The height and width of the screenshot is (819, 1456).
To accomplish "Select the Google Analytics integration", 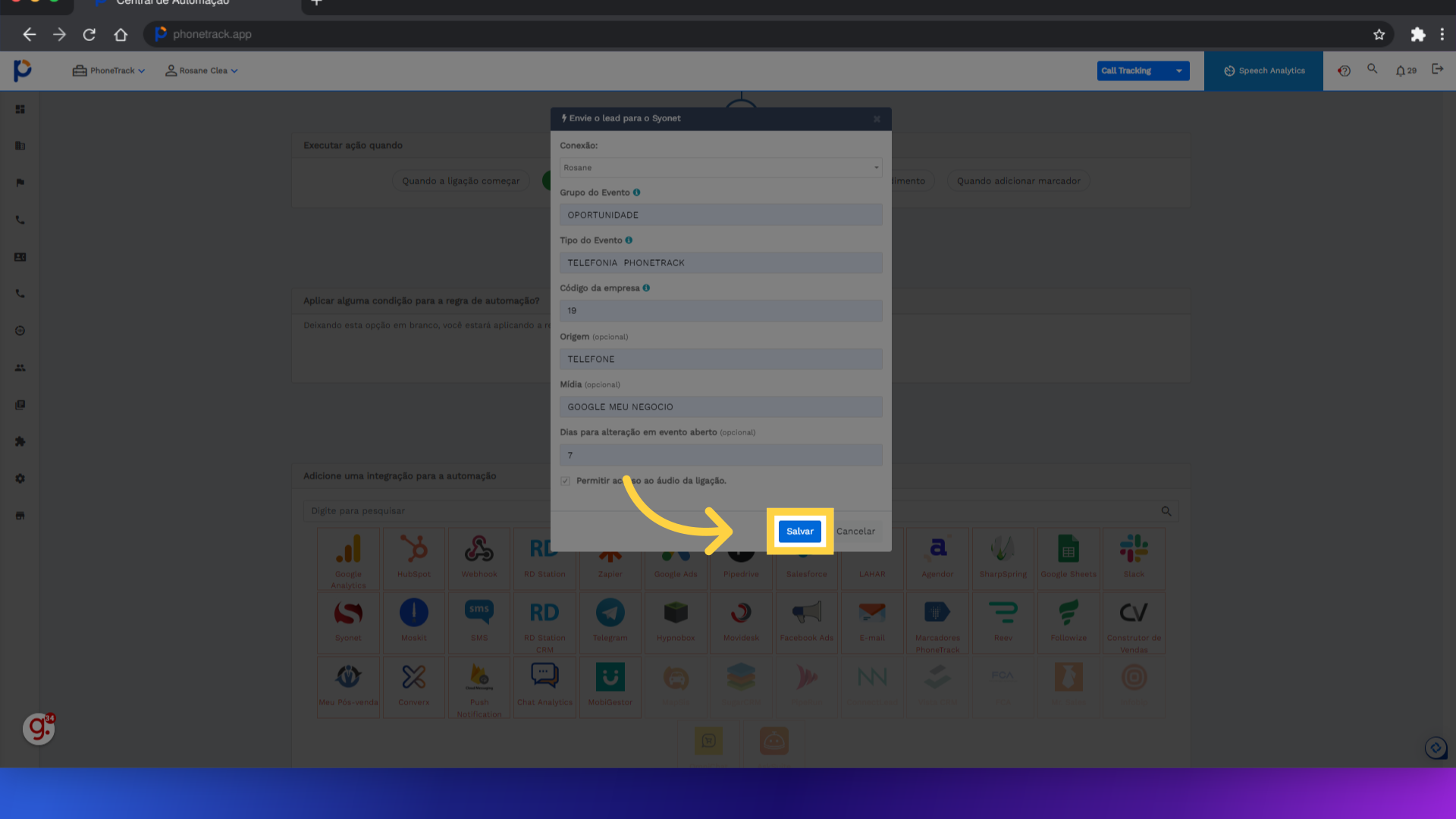I will [x=348, y=559].
